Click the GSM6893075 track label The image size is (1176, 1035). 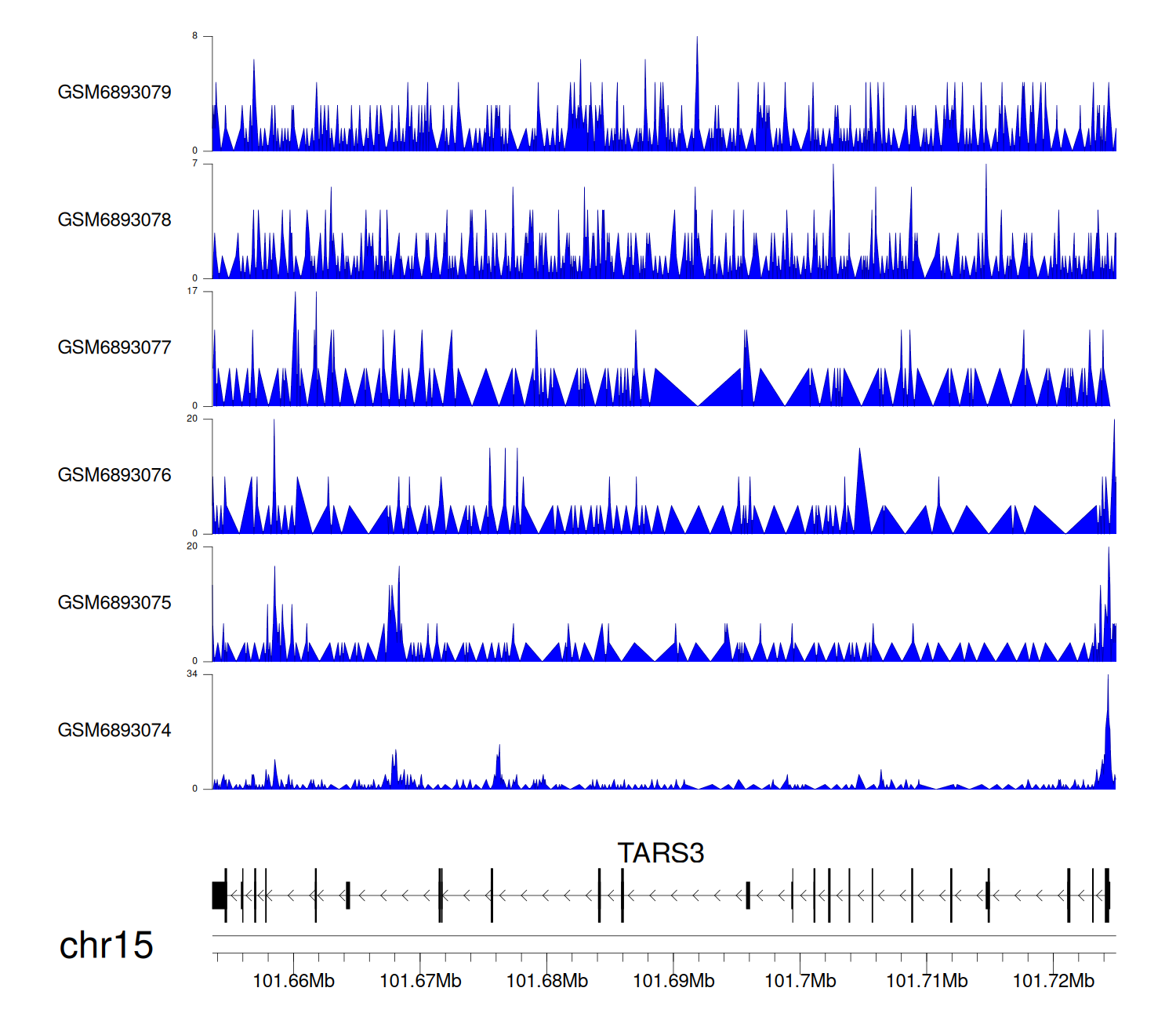click(114, 603)
